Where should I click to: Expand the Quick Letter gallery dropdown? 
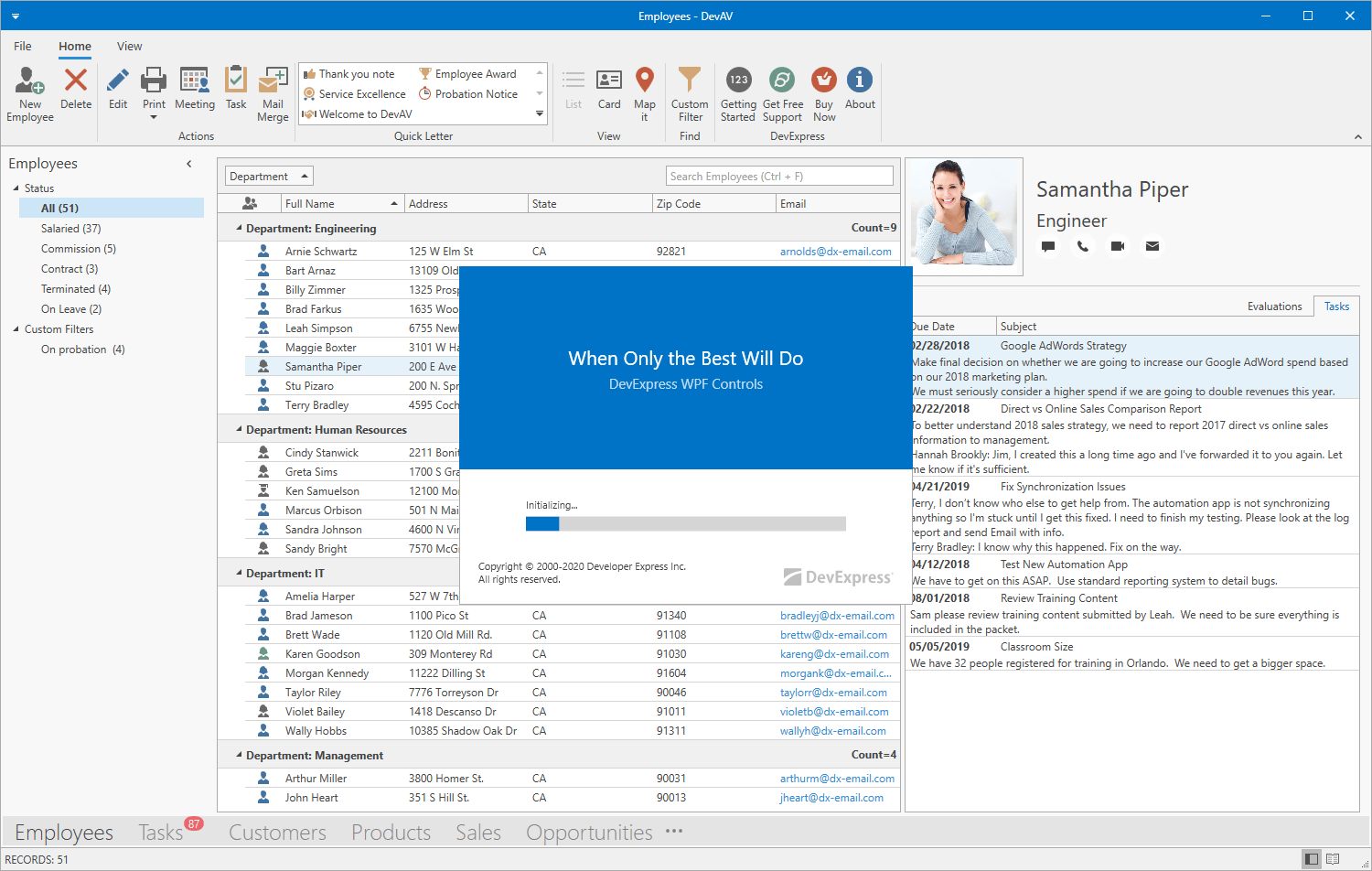pos(540,114)
